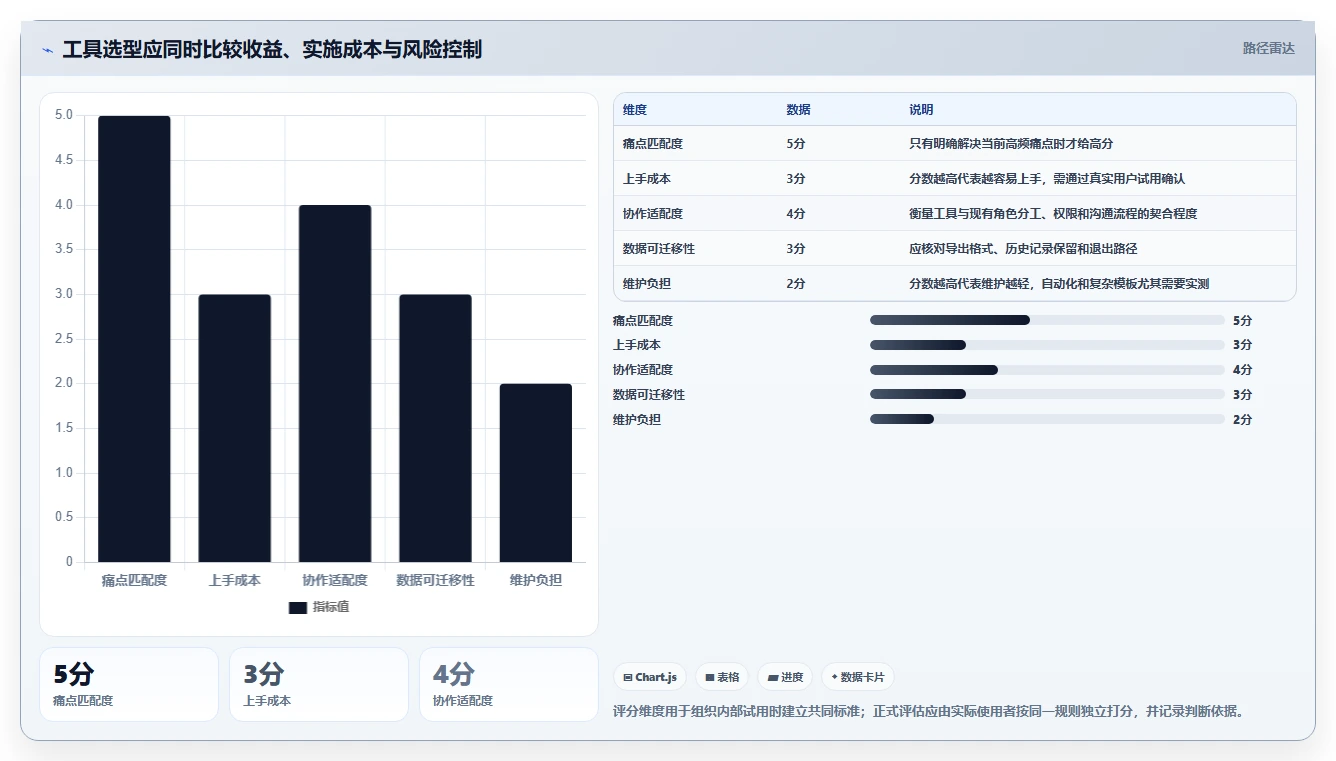Click the 上手成本 x-axis label under the chart
Screen dimensions: 1336x761
point(234,580)
